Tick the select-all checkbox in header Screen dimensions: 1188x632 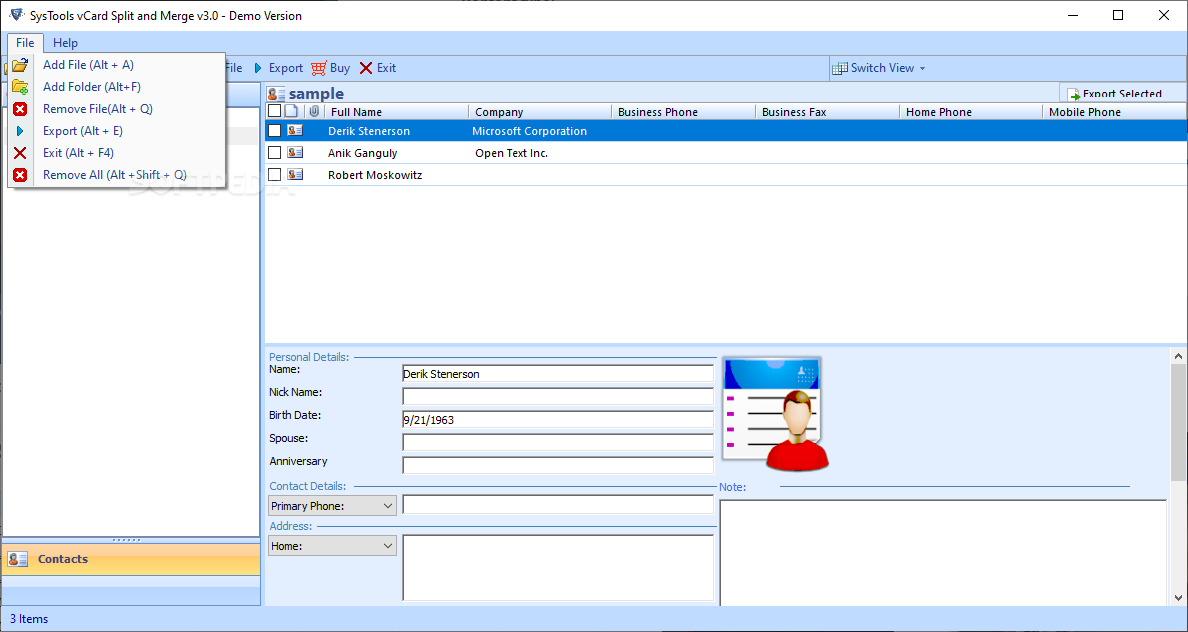click(x=274, y=111)
